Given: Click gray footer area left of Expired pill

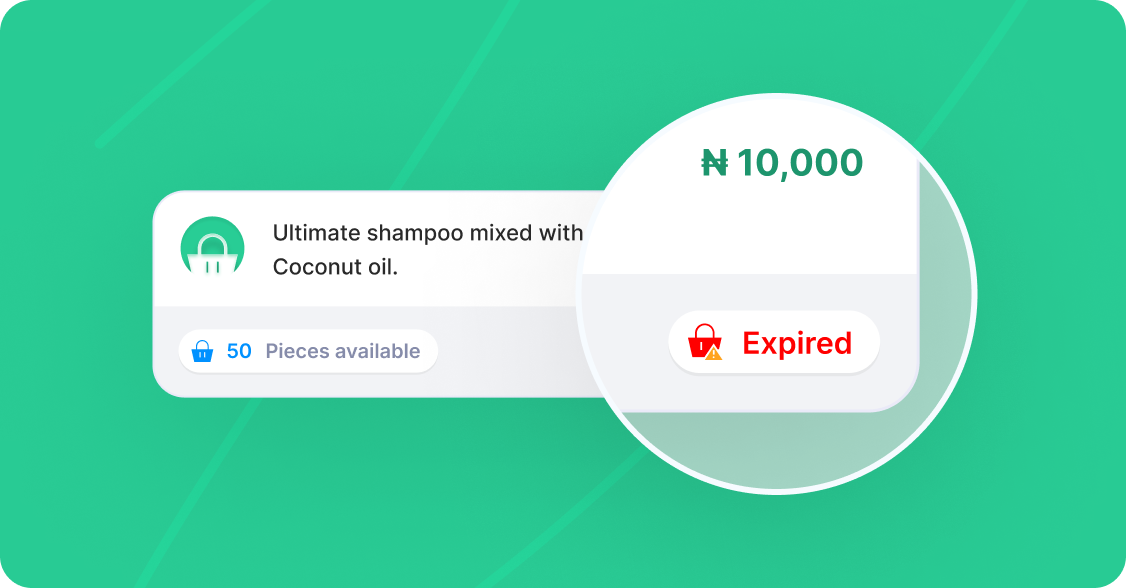Looking at the screenshot, I should (x=625, y=345).
